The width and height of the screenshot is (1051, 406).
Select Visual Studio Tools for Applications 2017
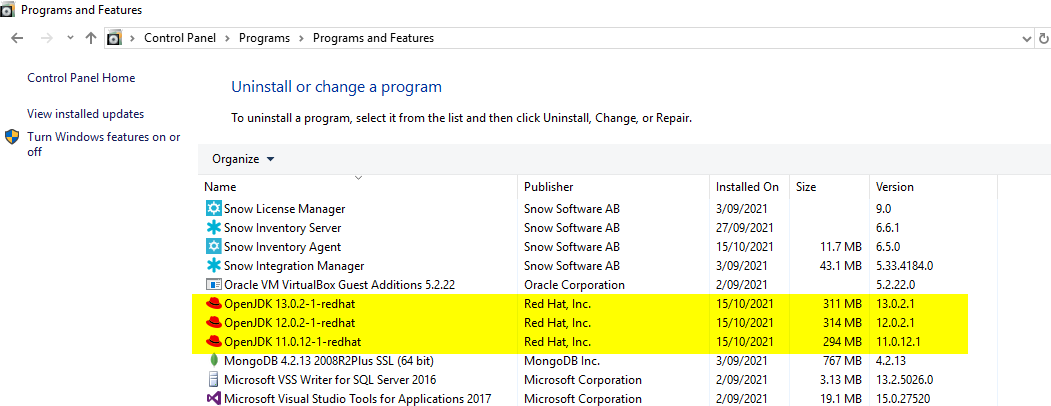click(357, 399)
